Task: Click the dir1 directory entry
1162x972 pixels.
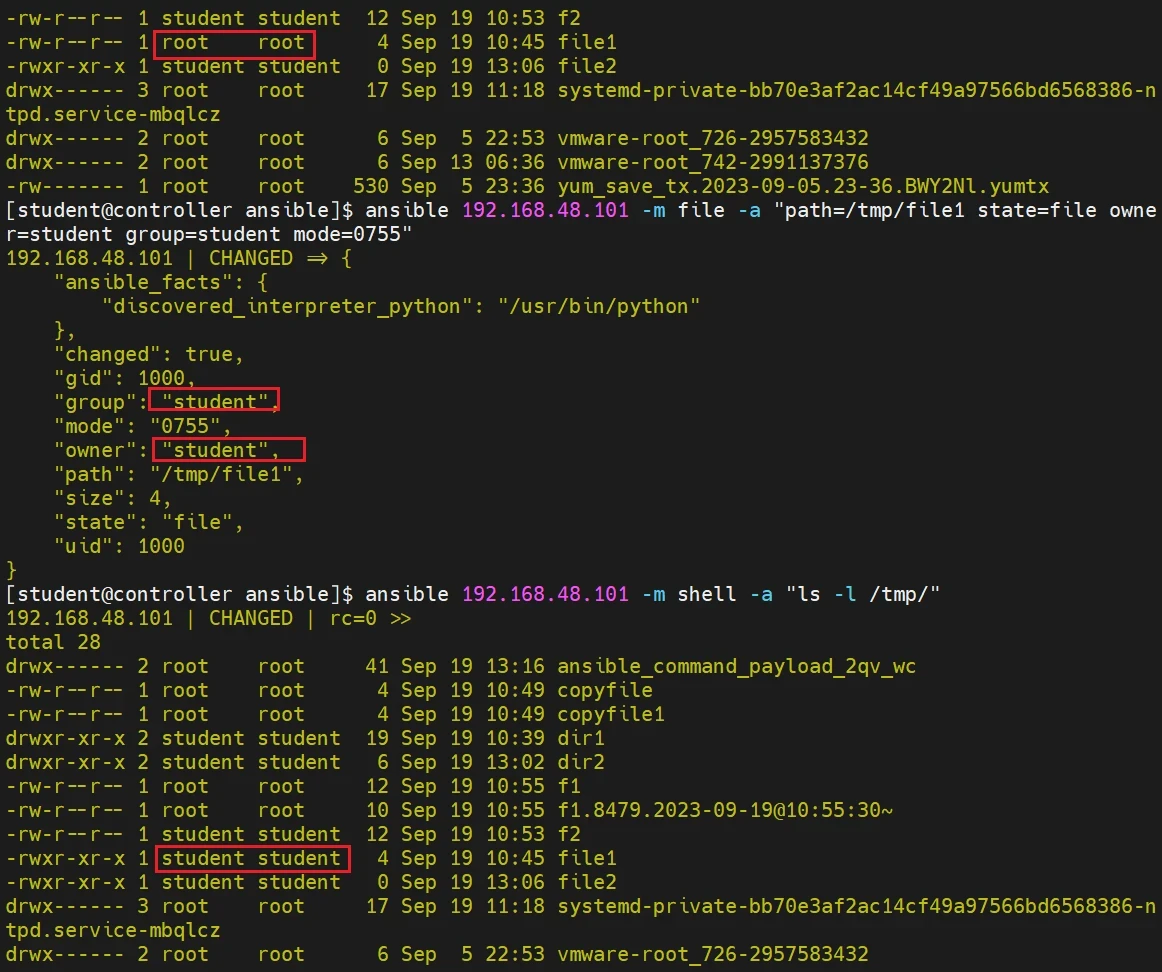Action: click(x=580, y=738)
